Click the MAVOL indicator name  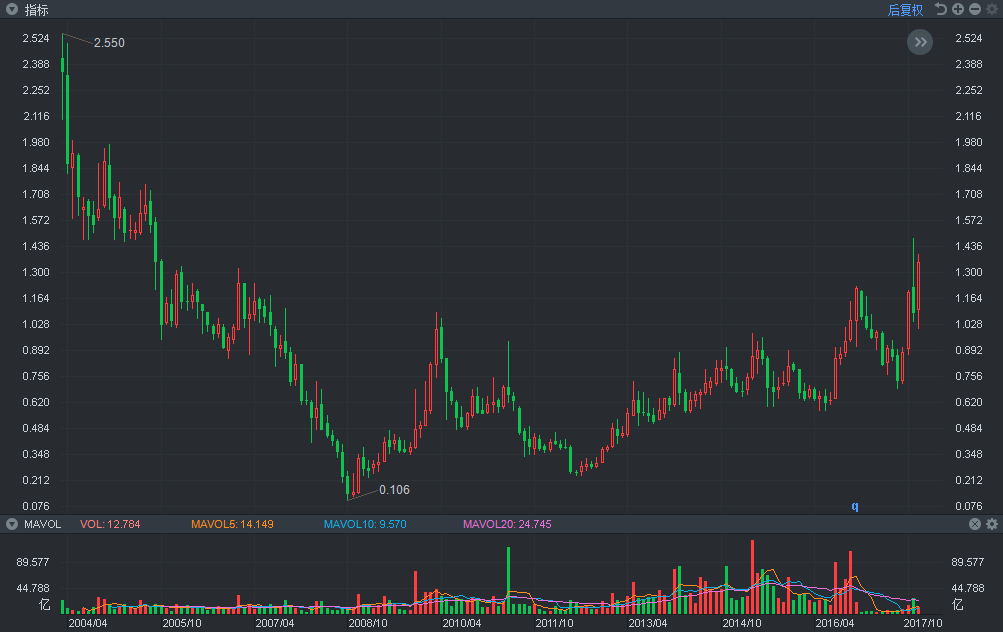tap(42, 524)
